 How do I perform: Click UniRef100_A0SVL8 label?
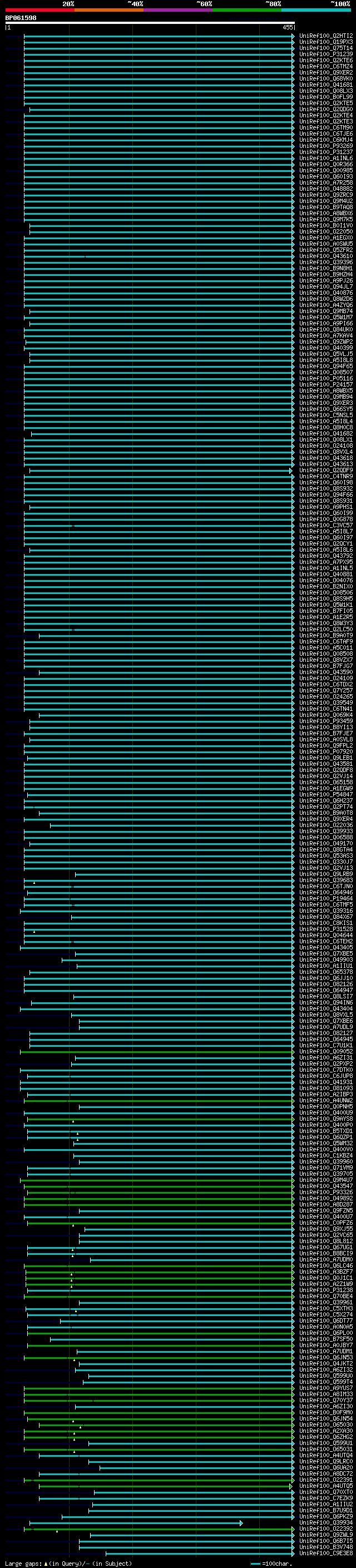click(x=326, y=739)
